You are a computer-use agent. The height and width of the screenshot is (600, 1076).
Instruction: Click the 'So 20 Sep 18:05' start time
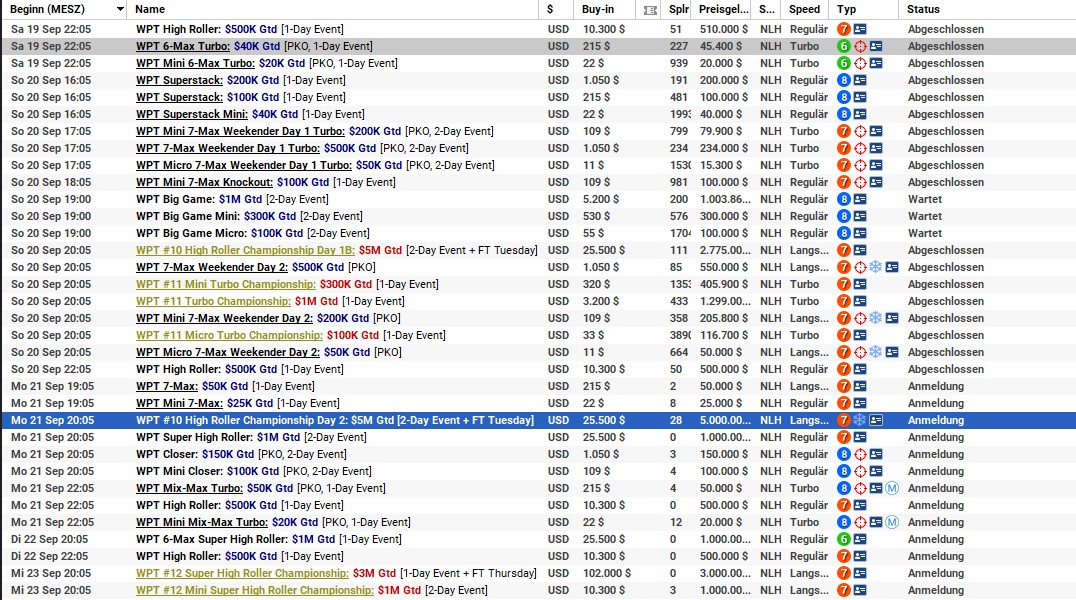51,182
